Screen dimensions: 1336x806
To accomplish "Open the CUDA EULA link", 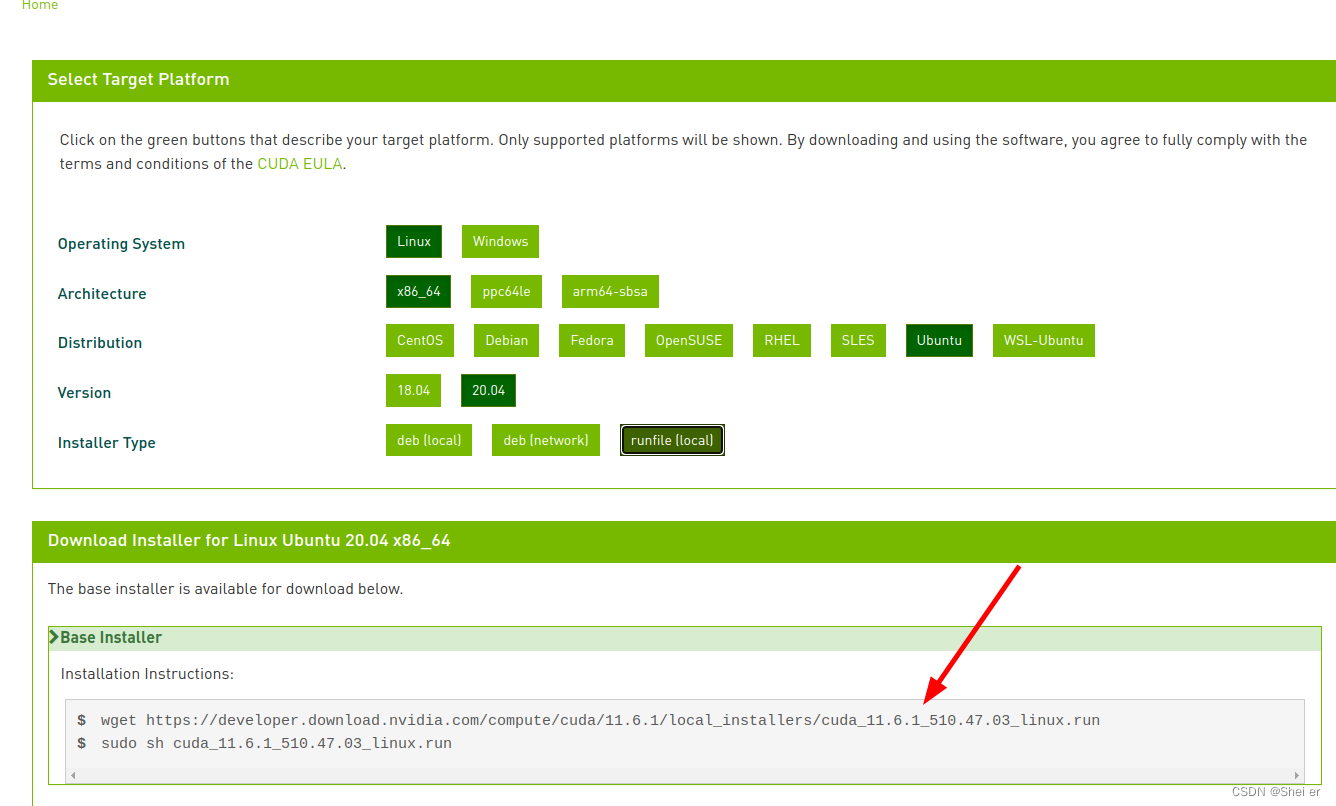I will click(x=301, y=164).
